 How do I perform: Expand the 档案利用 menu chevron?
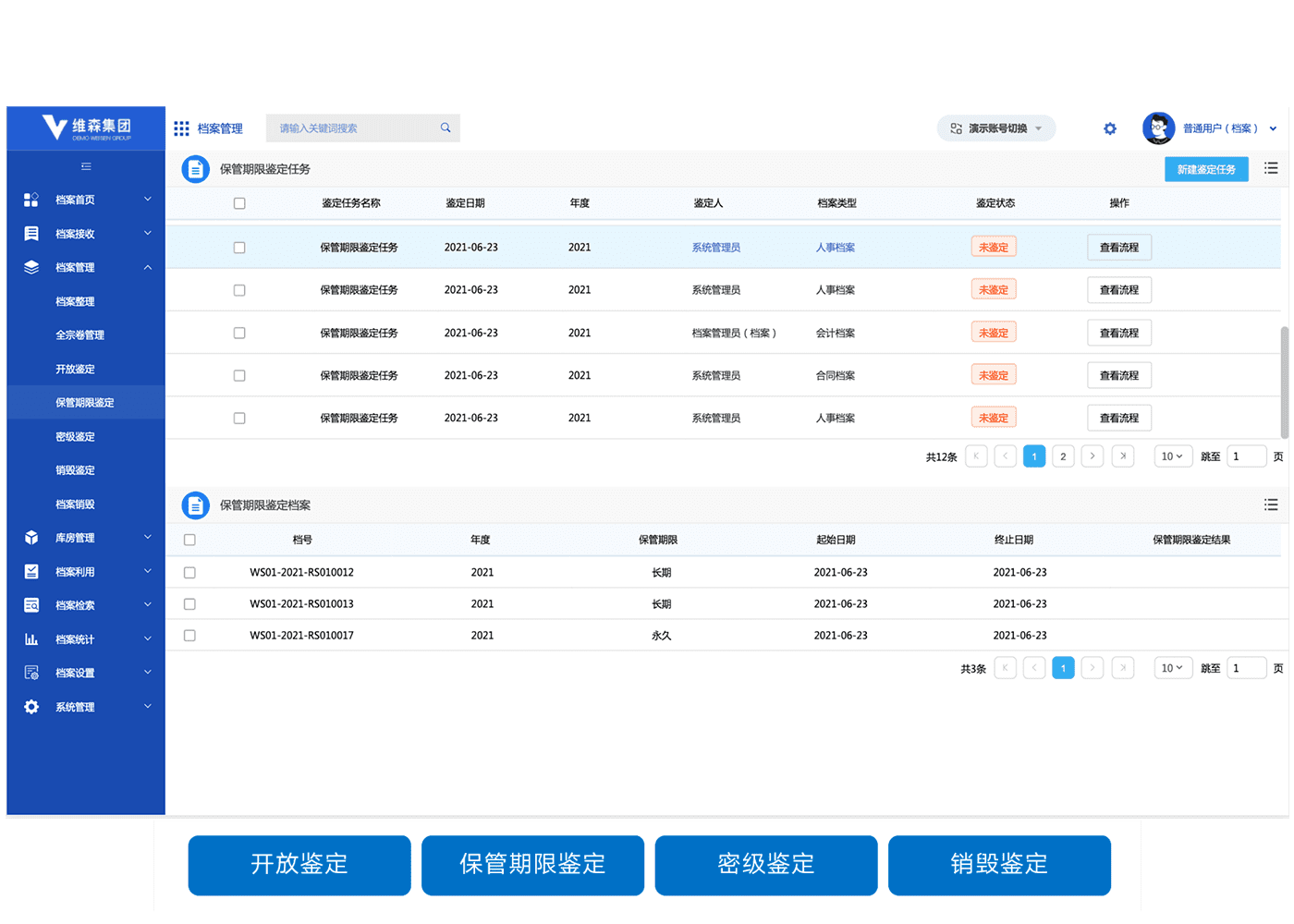click(x=148, y=572)
